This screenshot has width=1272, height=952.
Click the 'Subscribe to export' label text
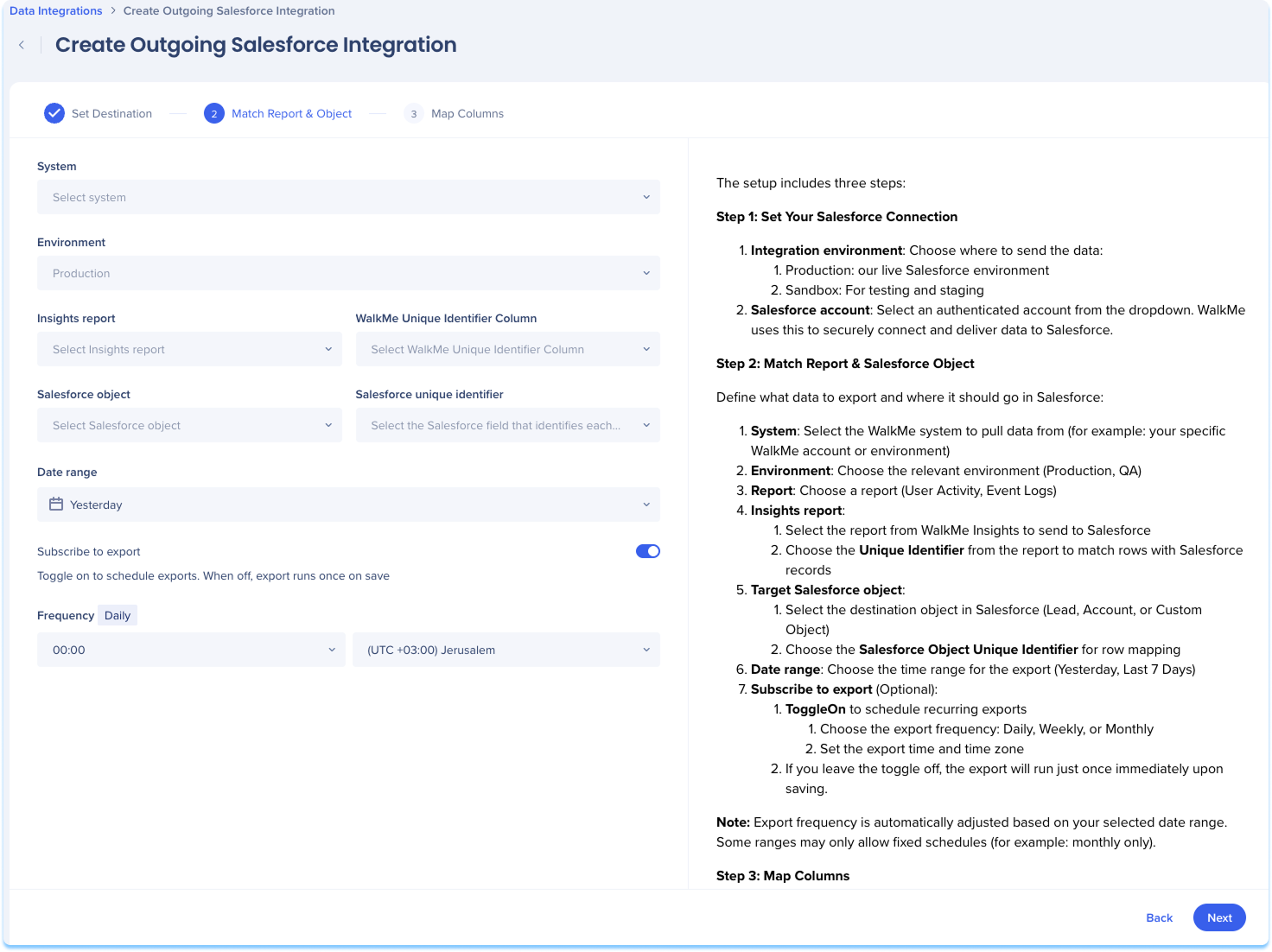tap(88, 551)
